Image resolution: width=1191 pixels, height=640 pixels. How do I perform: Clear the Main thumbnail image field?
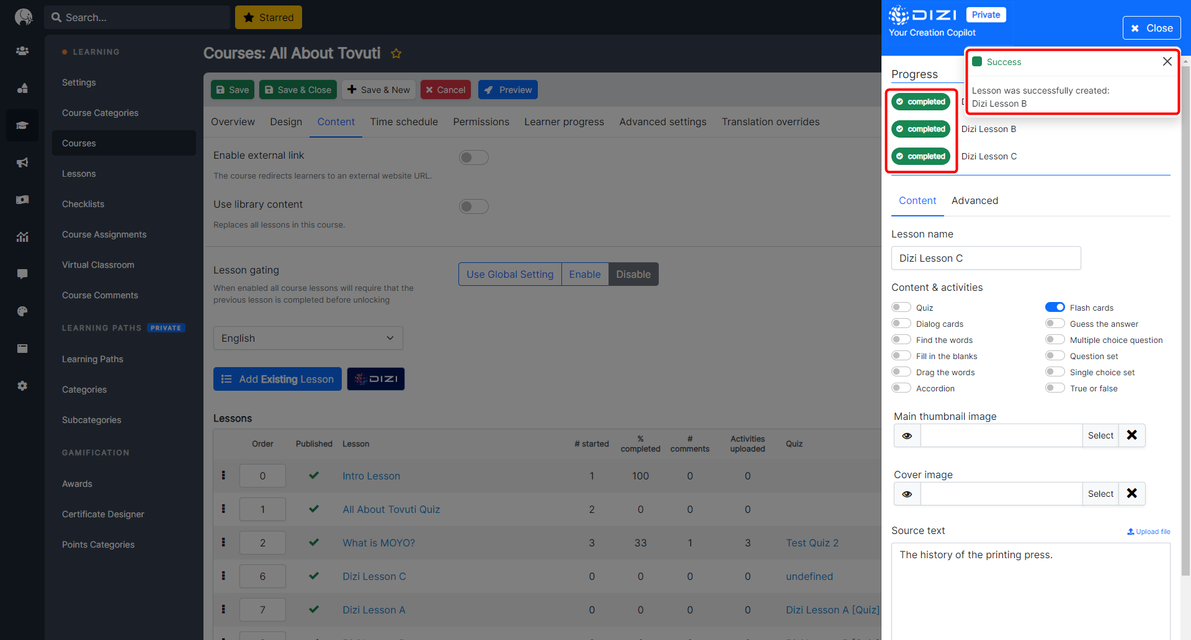pos(1132,435)
